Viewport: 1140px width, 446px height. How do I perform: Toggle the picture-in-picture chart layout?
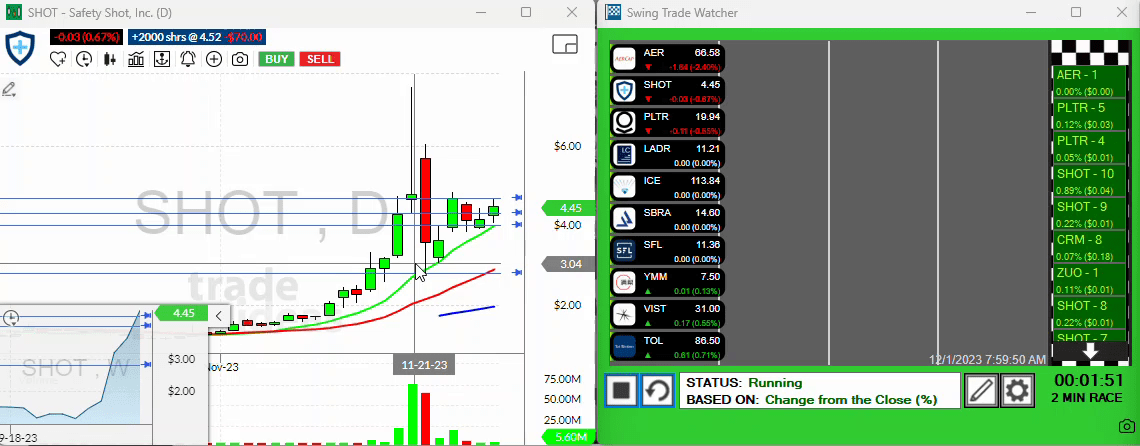[x=565, y=45]
